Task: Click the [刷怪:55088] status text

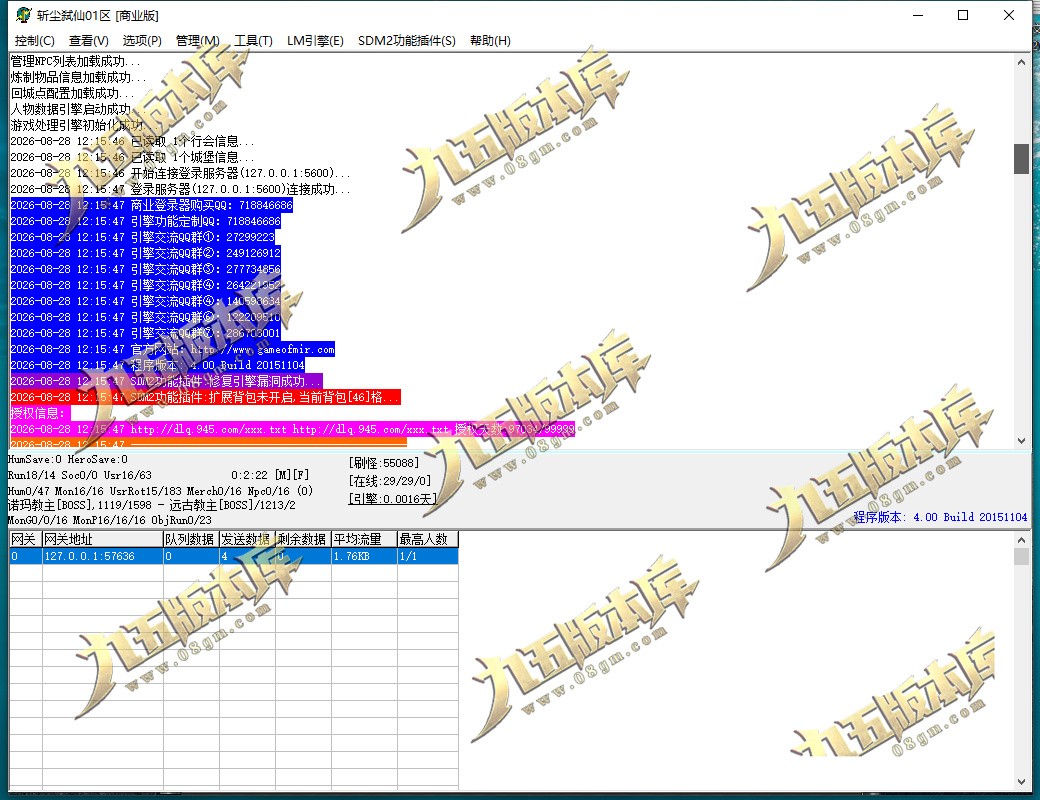Action: (x=384, y=463)
